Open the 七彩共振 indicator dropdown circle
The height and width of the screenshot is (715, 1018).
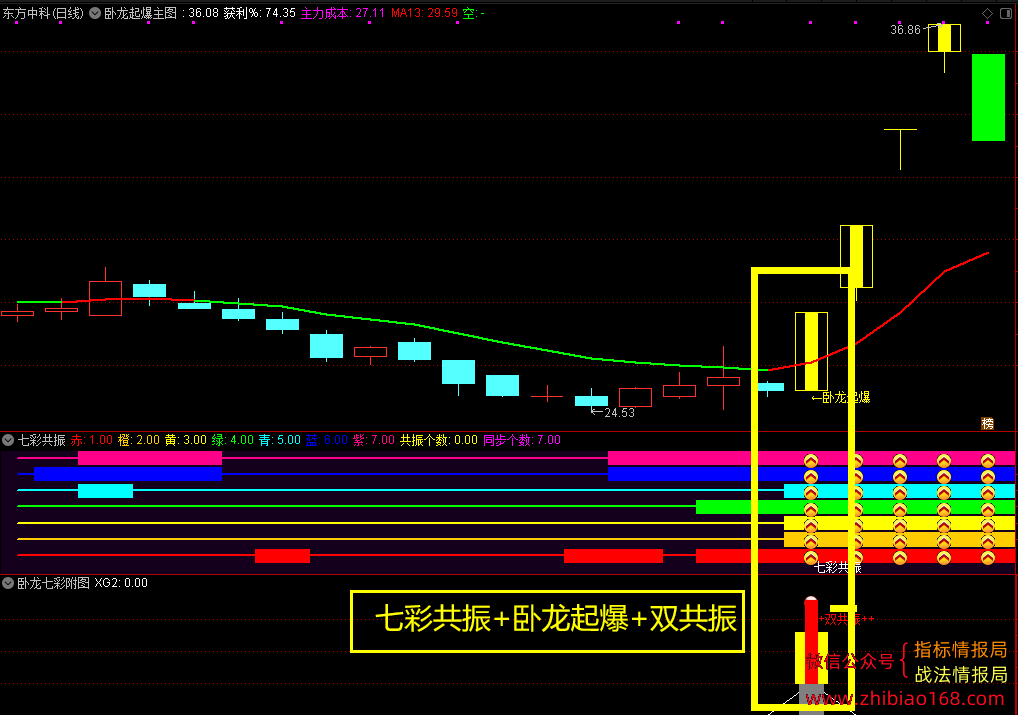click(x=8, y=440)
